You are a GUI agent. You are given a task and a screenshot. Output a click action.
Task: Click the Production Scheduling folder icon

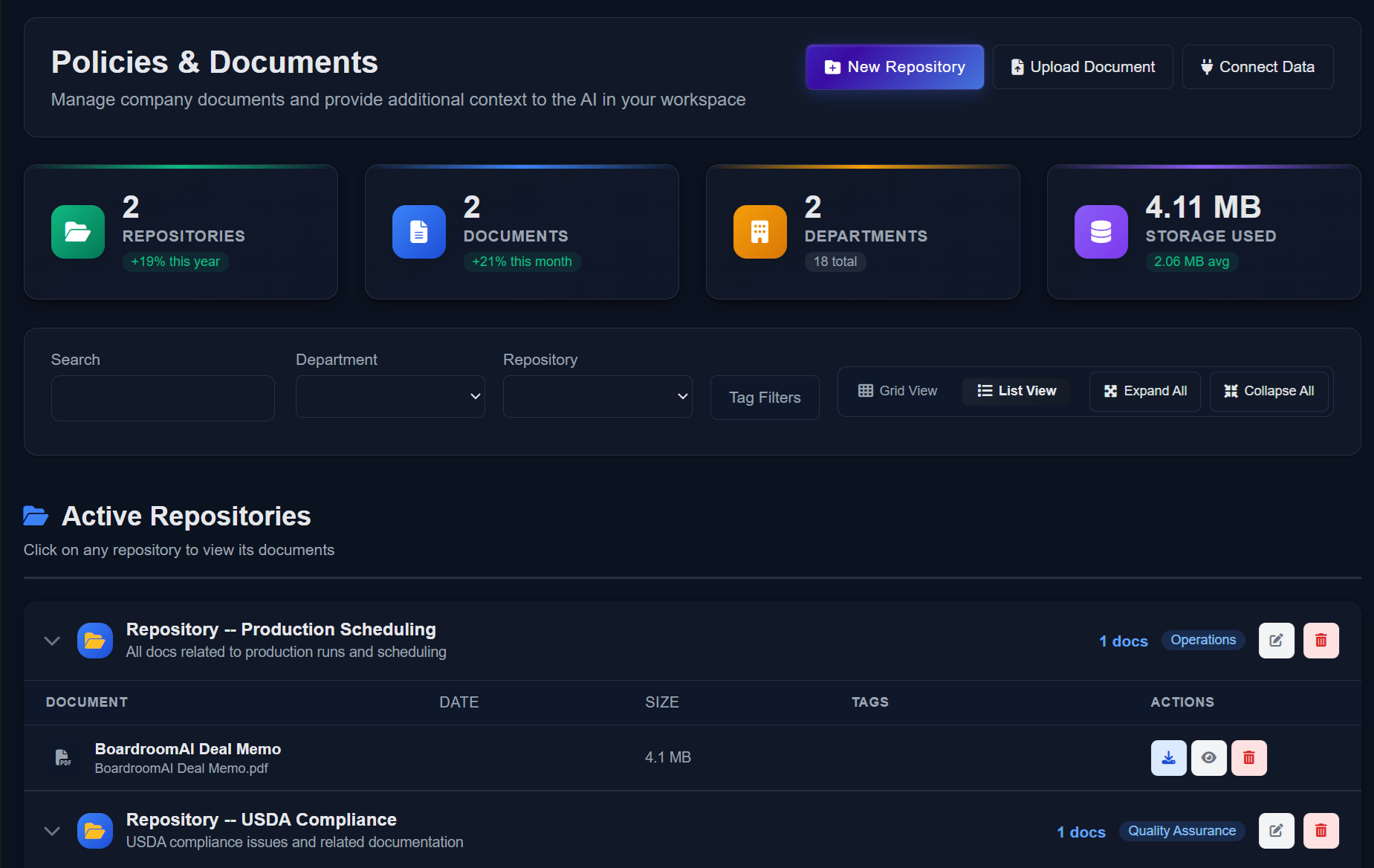point(95,641)
